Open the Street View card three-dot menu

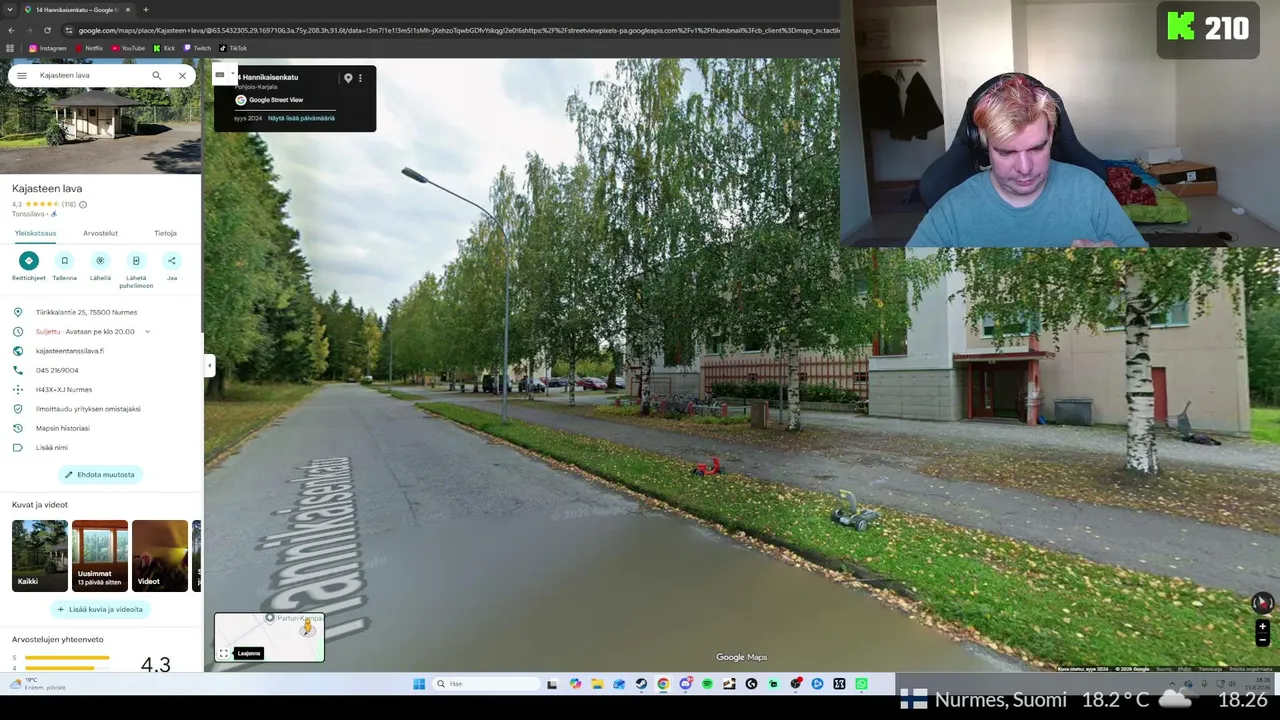(360, 78)
